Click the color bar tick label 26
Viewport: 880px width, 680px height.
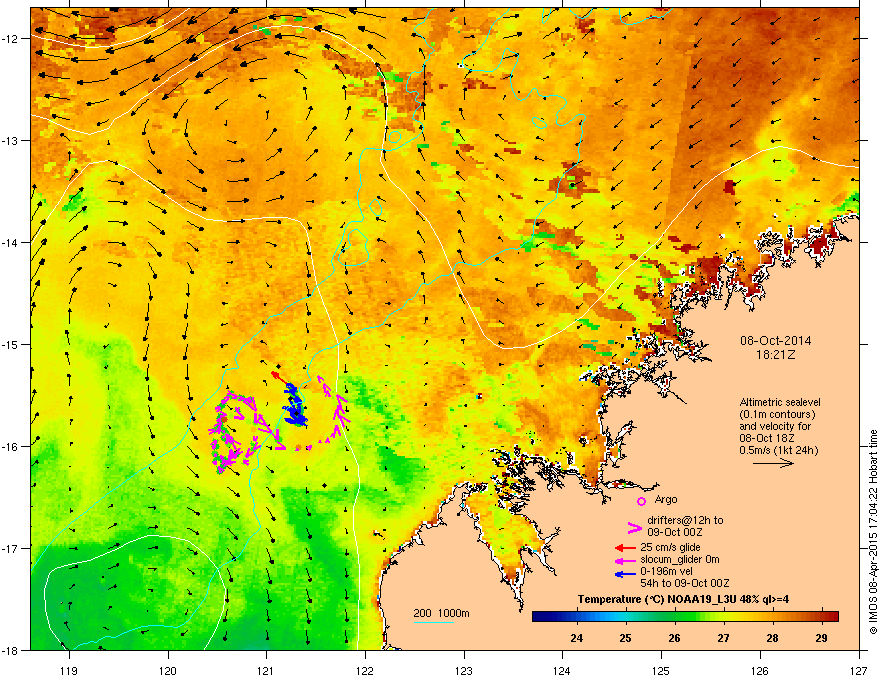click(674, 638)
